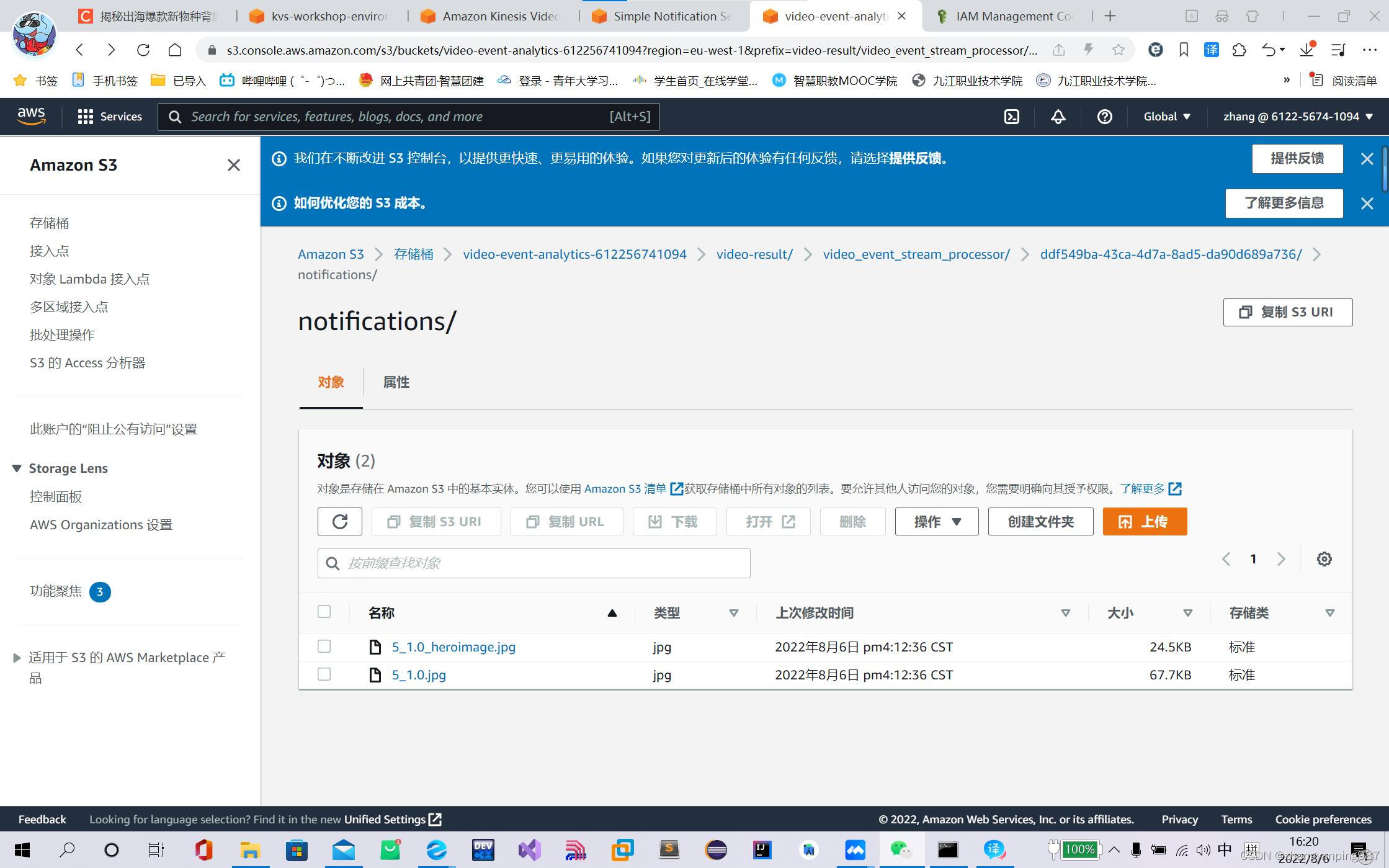Open the 5_1.0_heroimage.jpg file link
The width and height of the screenshot is (1389, 868).
pos(453,647)
